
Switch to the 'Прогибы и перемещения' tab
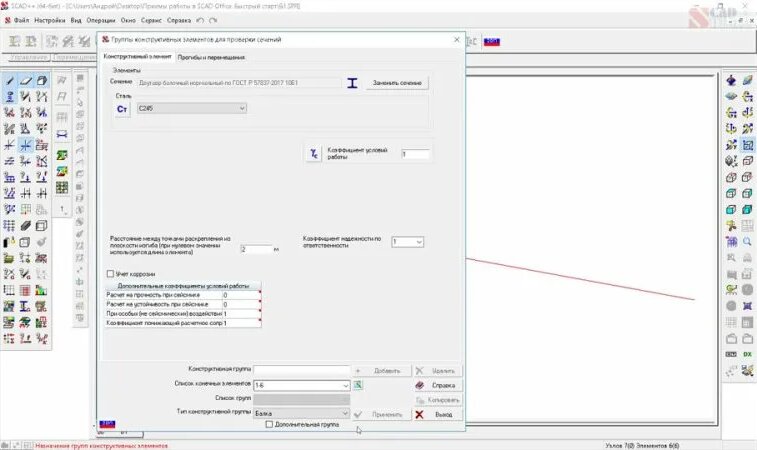211,57
